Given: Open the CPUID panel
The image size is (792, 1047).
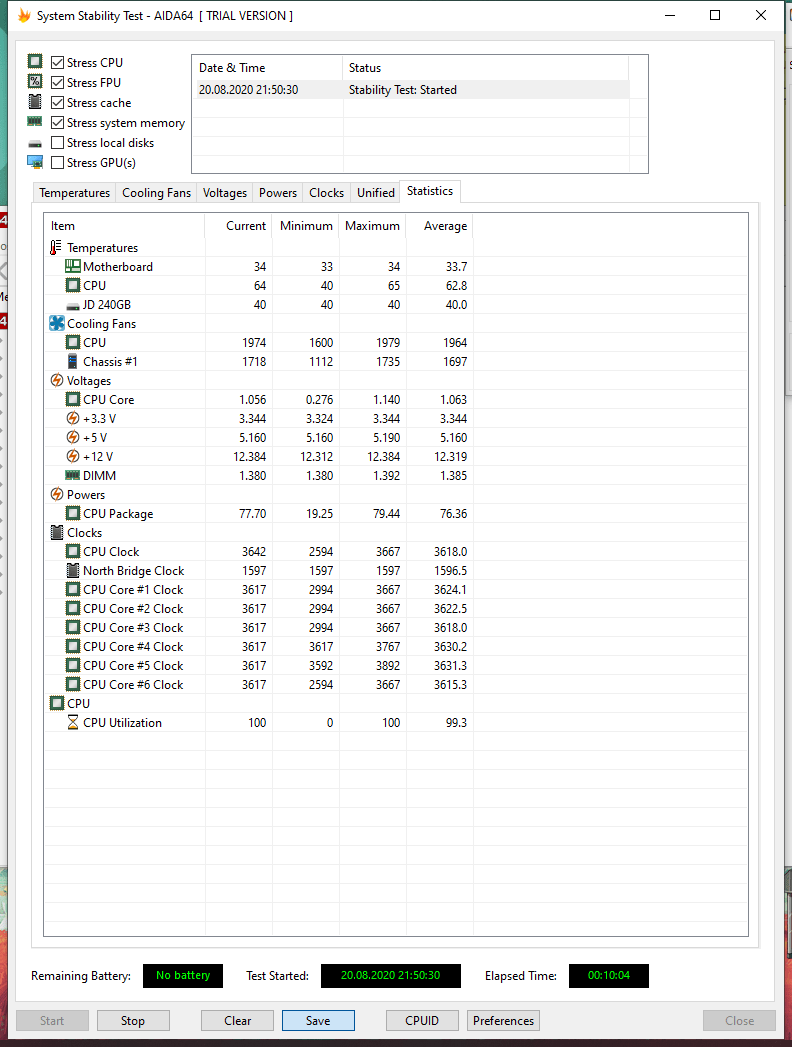Looking at the screenshot, I should click(422, 1021).
